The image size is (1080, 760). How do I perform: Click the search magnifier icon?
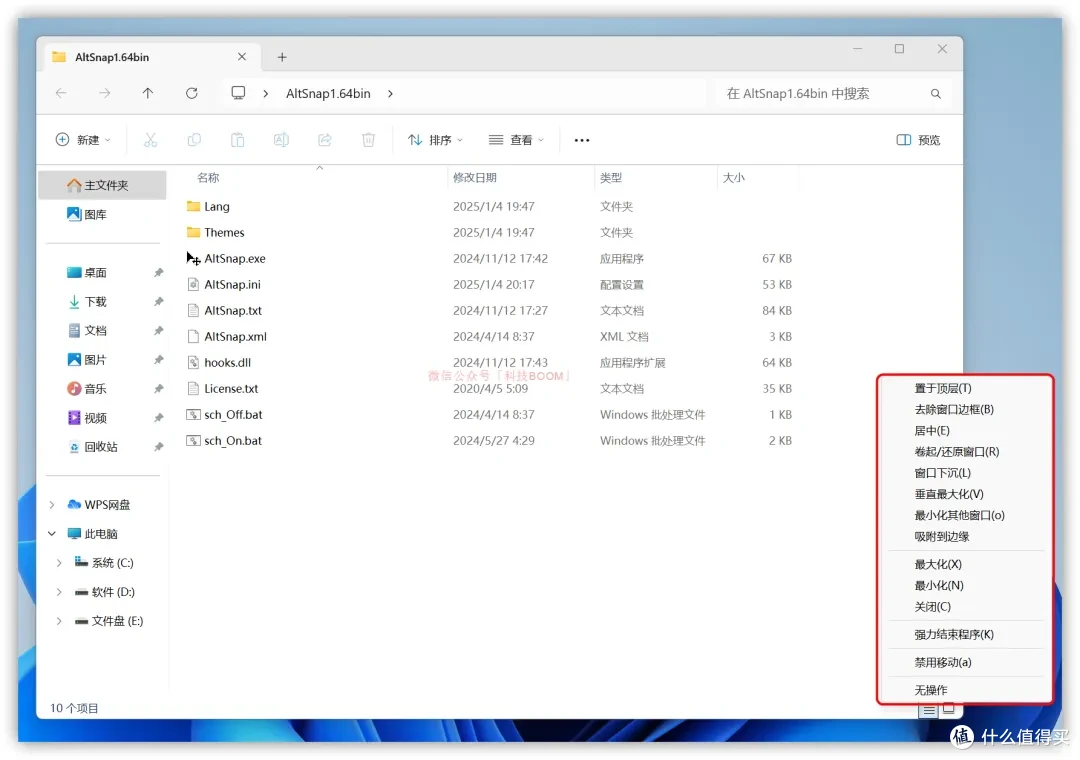click(935, 94)
